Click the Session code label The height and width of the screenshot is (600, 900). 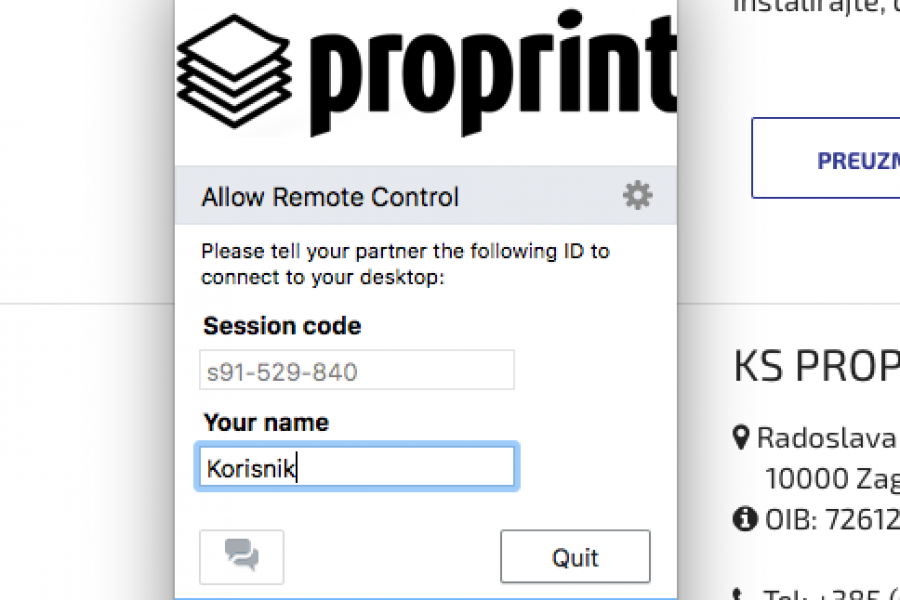click(x=282, y=326)
